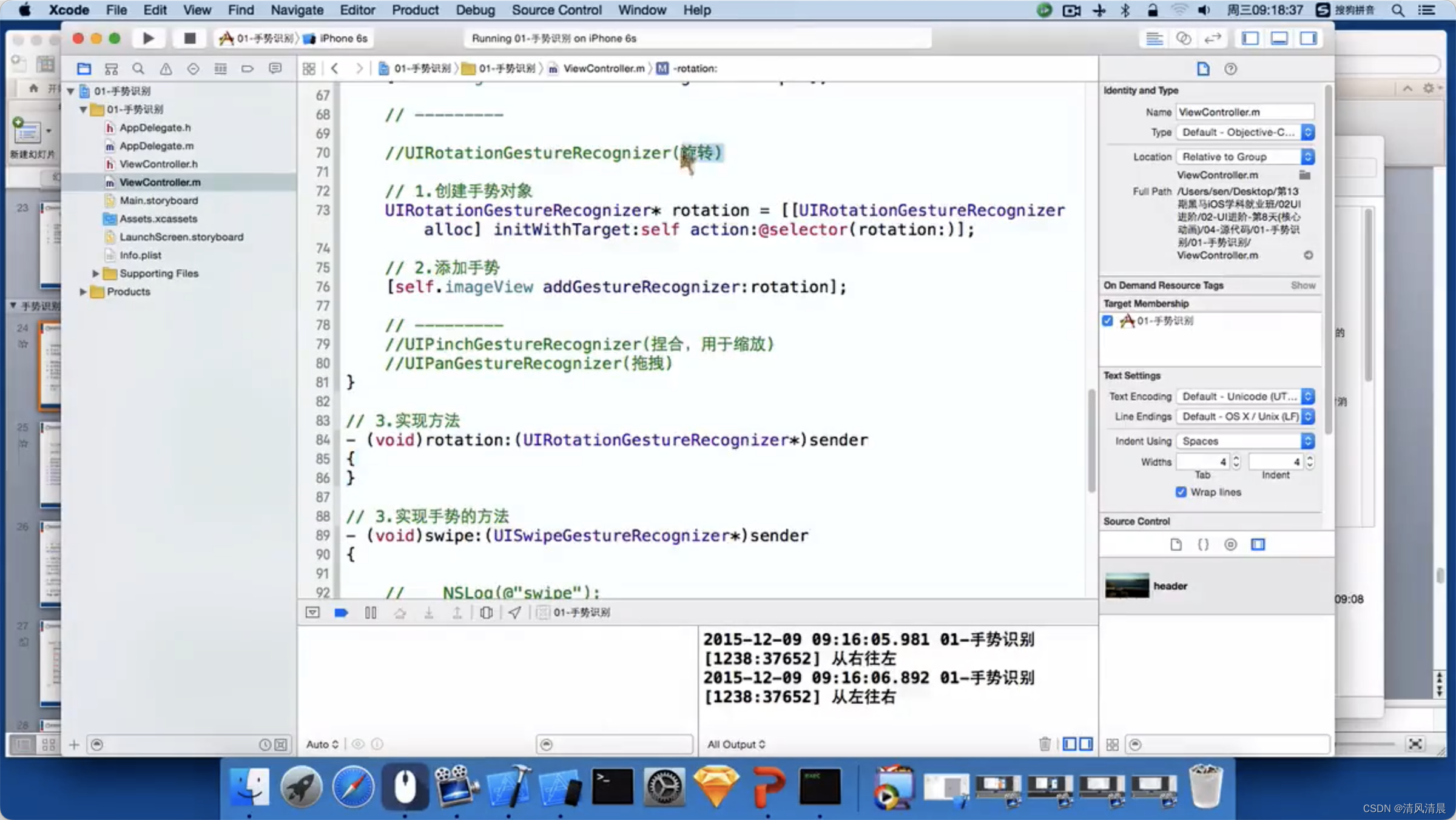Screen dimensions: 1456x820
Task: Open the Source Control menu
Action: coord(556,10)
